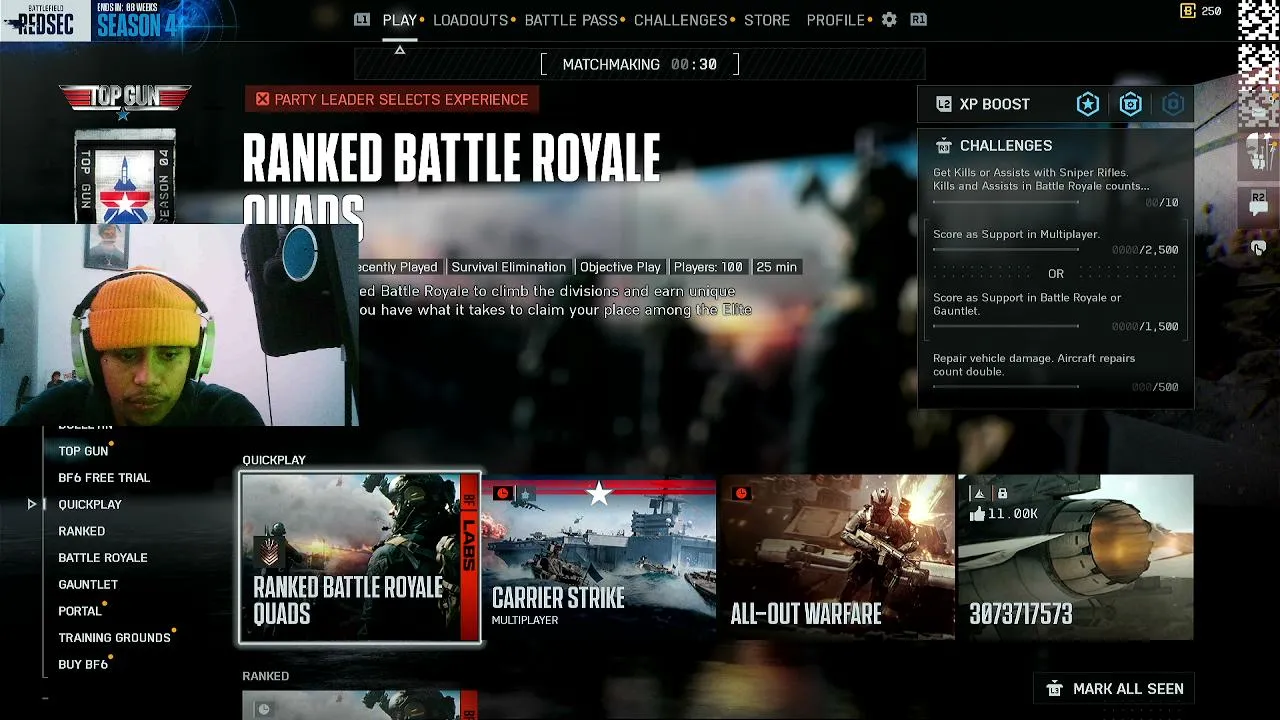Select the Ranked Battle Royale Quads card
This screenshot has height=720, width=1280.
[x=360, y=557]
